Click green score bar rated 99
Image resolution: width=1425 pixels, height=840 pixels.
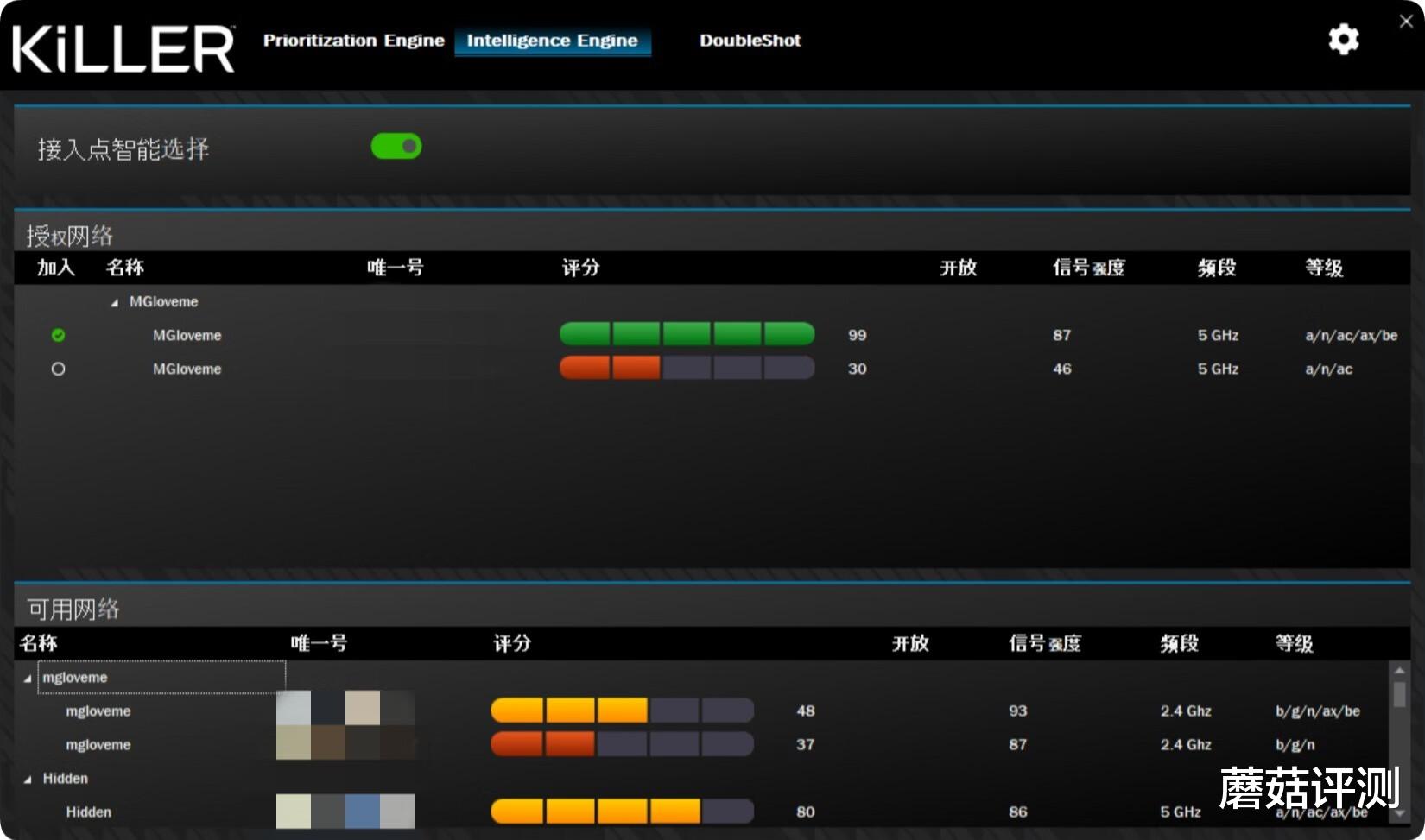coord(687,334)
